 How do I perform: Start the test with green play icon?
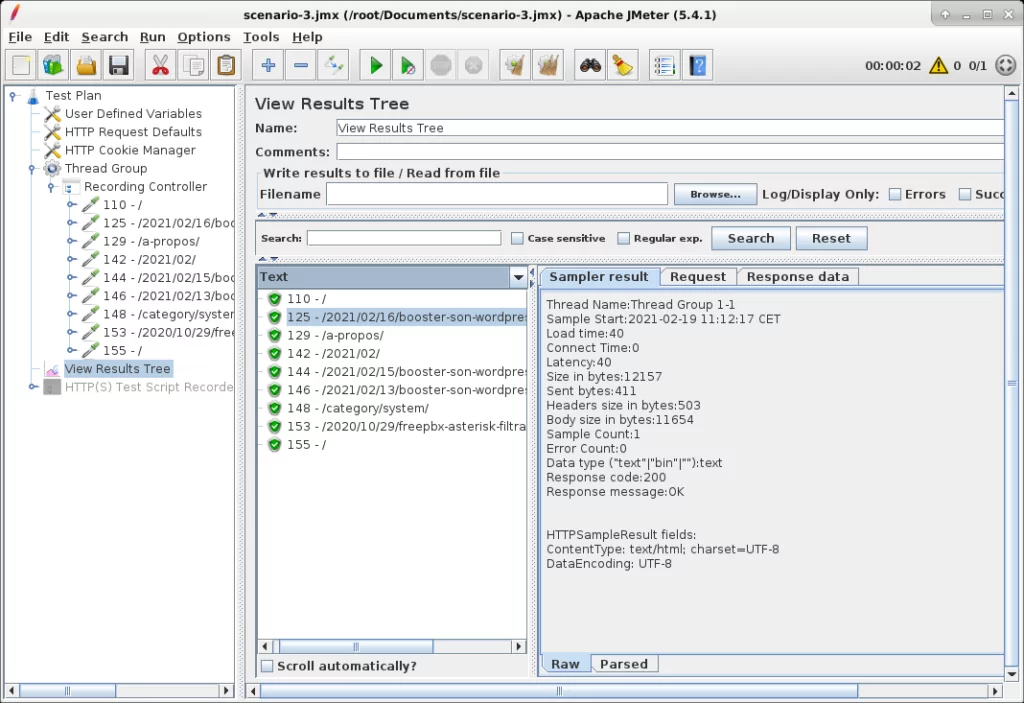(376, 65)
